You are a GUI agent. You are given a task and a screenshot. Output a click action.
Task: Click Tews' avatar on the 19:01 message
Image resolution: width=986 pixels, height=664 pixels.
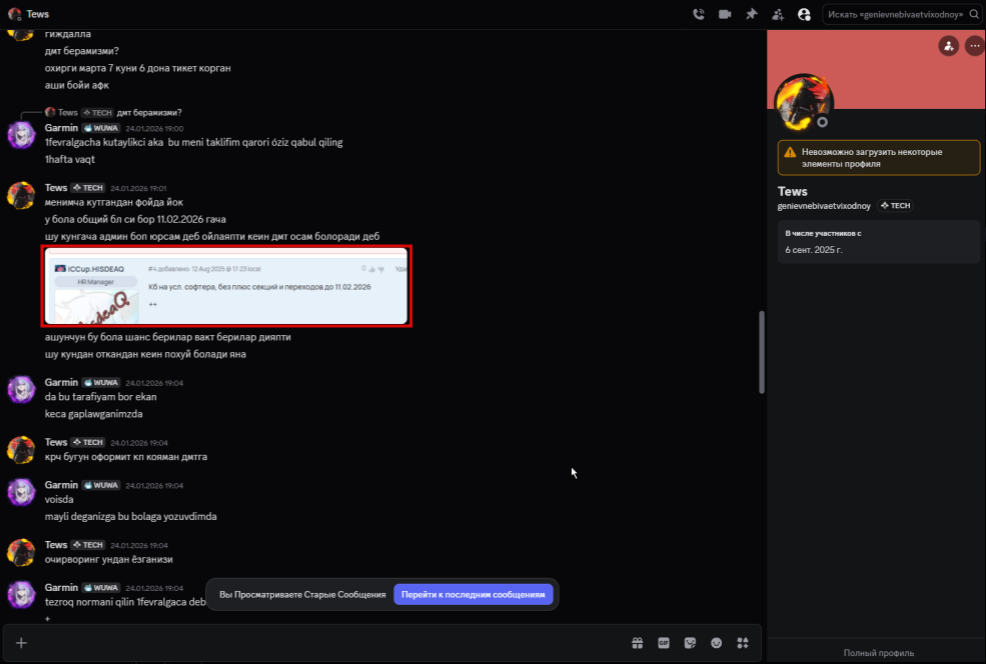(21, 195)
